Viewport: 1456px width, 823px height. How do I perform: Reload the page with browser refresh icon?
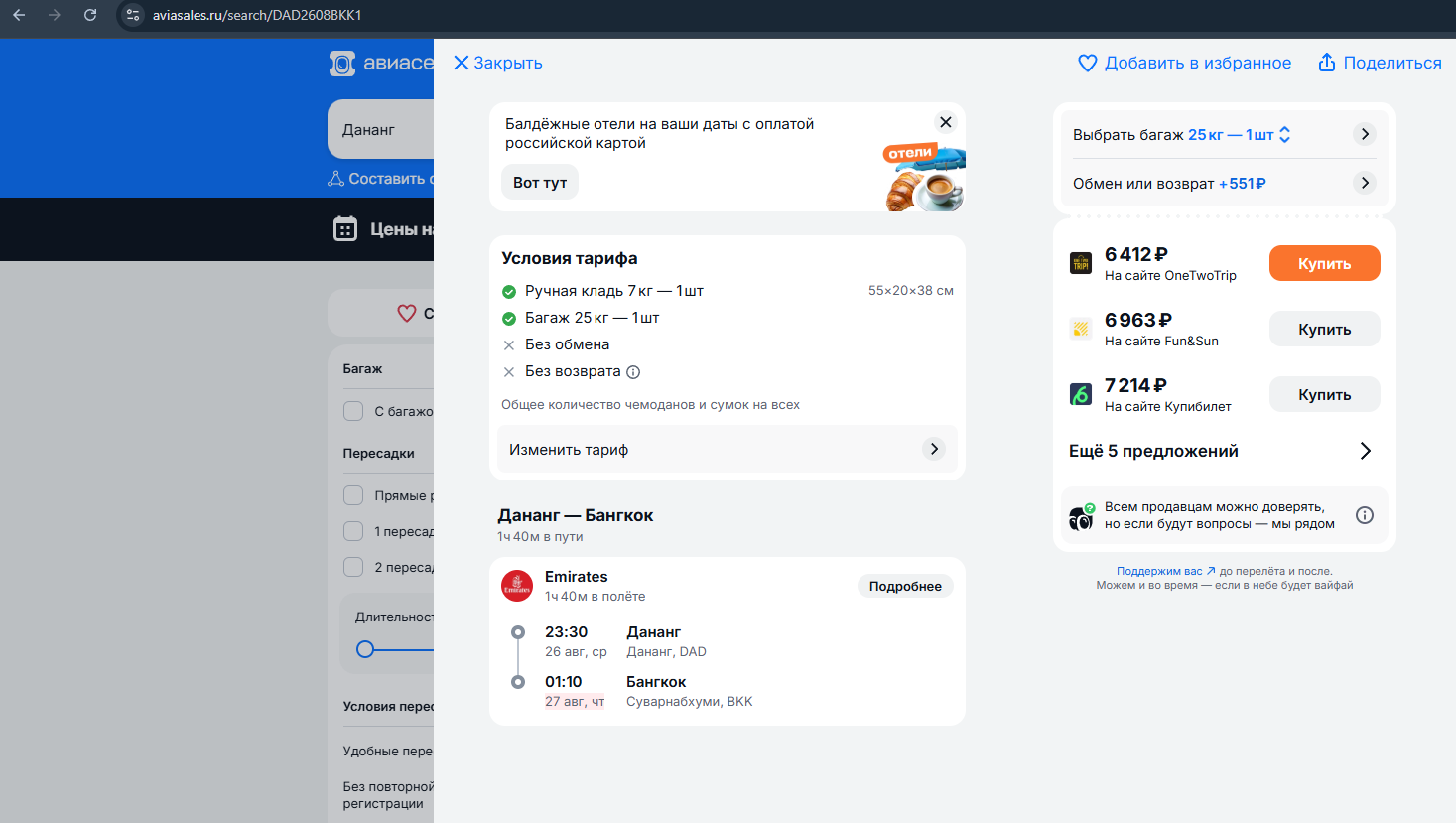coord(90,15)
